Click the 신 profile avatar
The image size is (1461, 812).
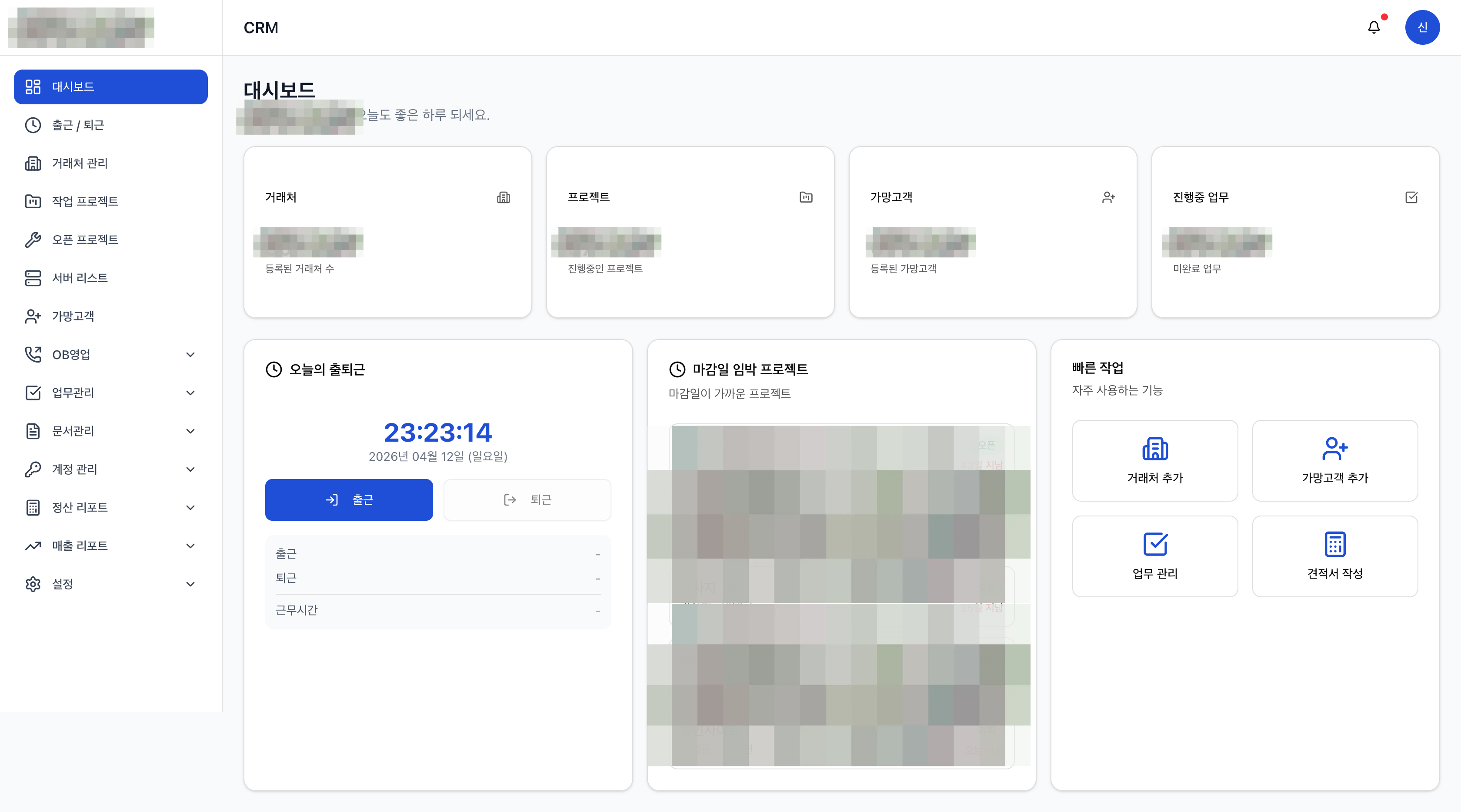pyautogui.click(x=1422, y=27)
